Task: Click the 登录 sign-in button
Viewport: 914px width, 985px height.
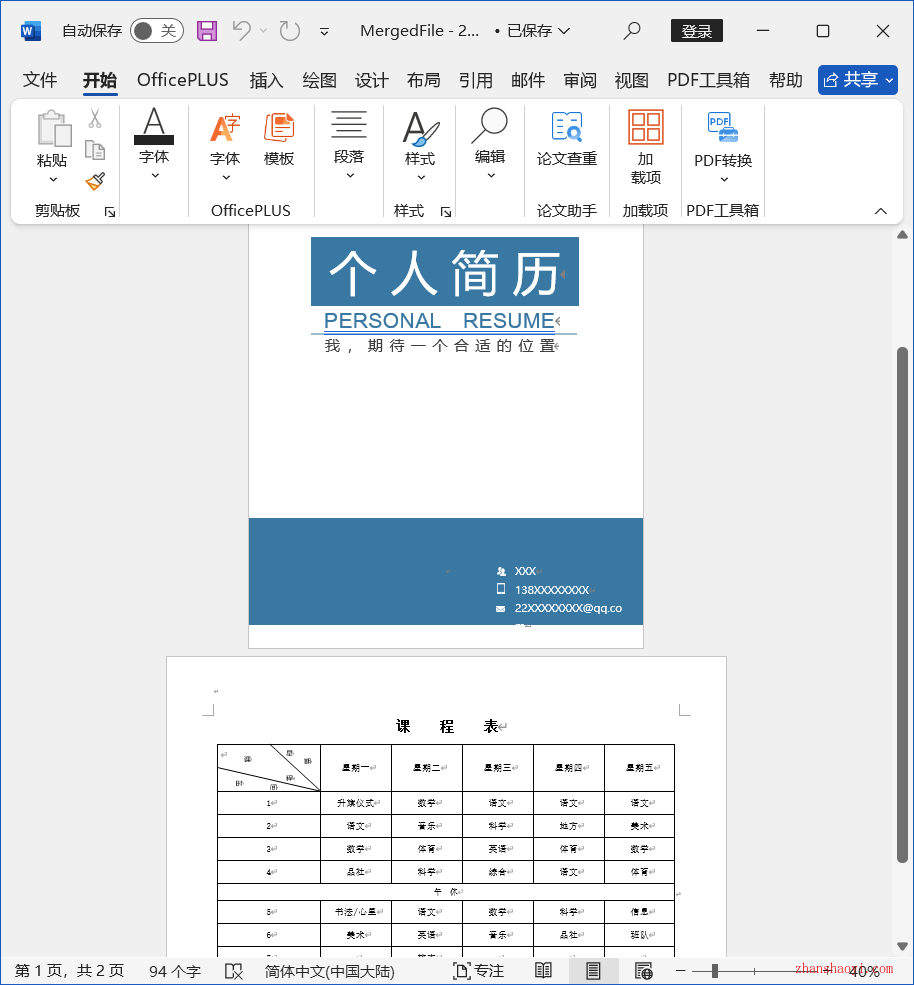Action: click(696, 31)
